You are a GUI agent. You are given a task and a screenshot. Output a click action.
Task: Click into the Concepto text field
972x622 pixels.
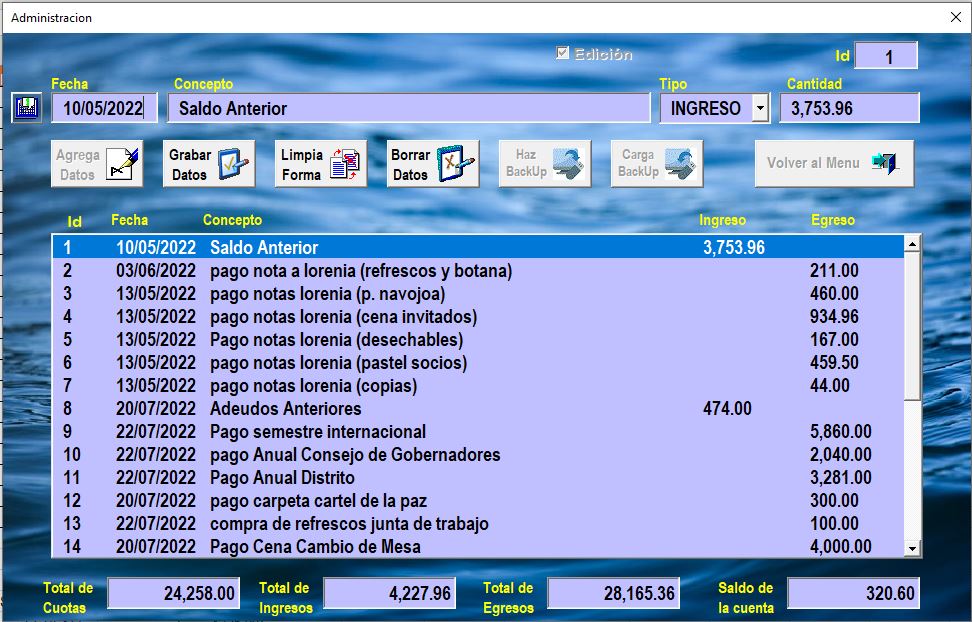tap(409, 109)
